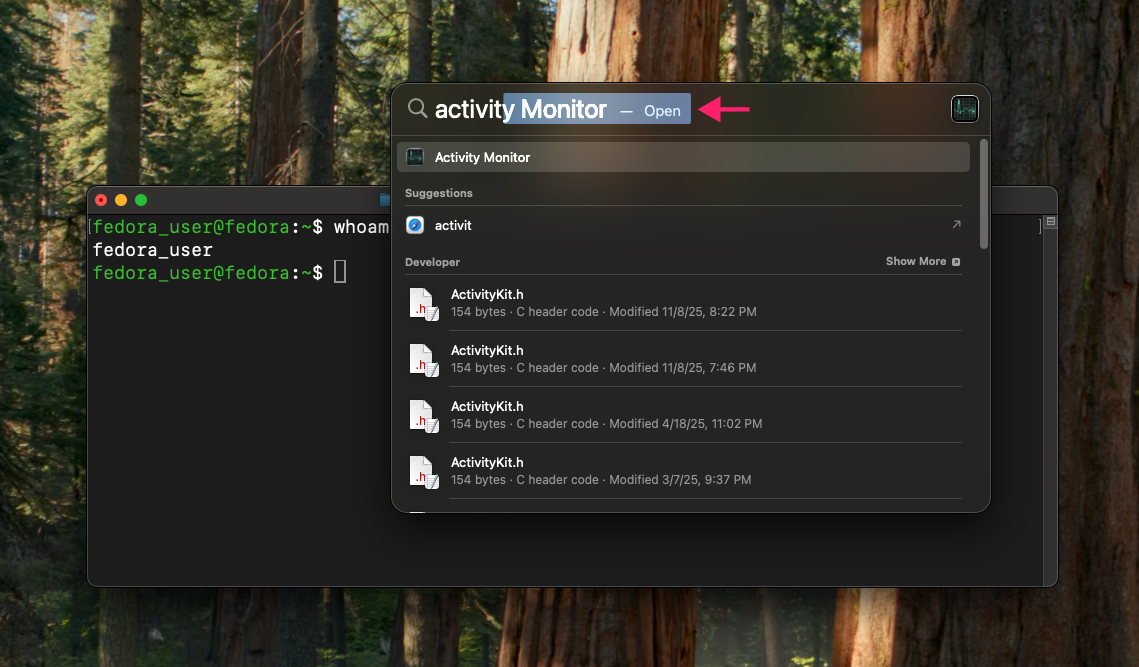
Task: Maximize the Terminal window with green button
Action: (x=141, y=200)
